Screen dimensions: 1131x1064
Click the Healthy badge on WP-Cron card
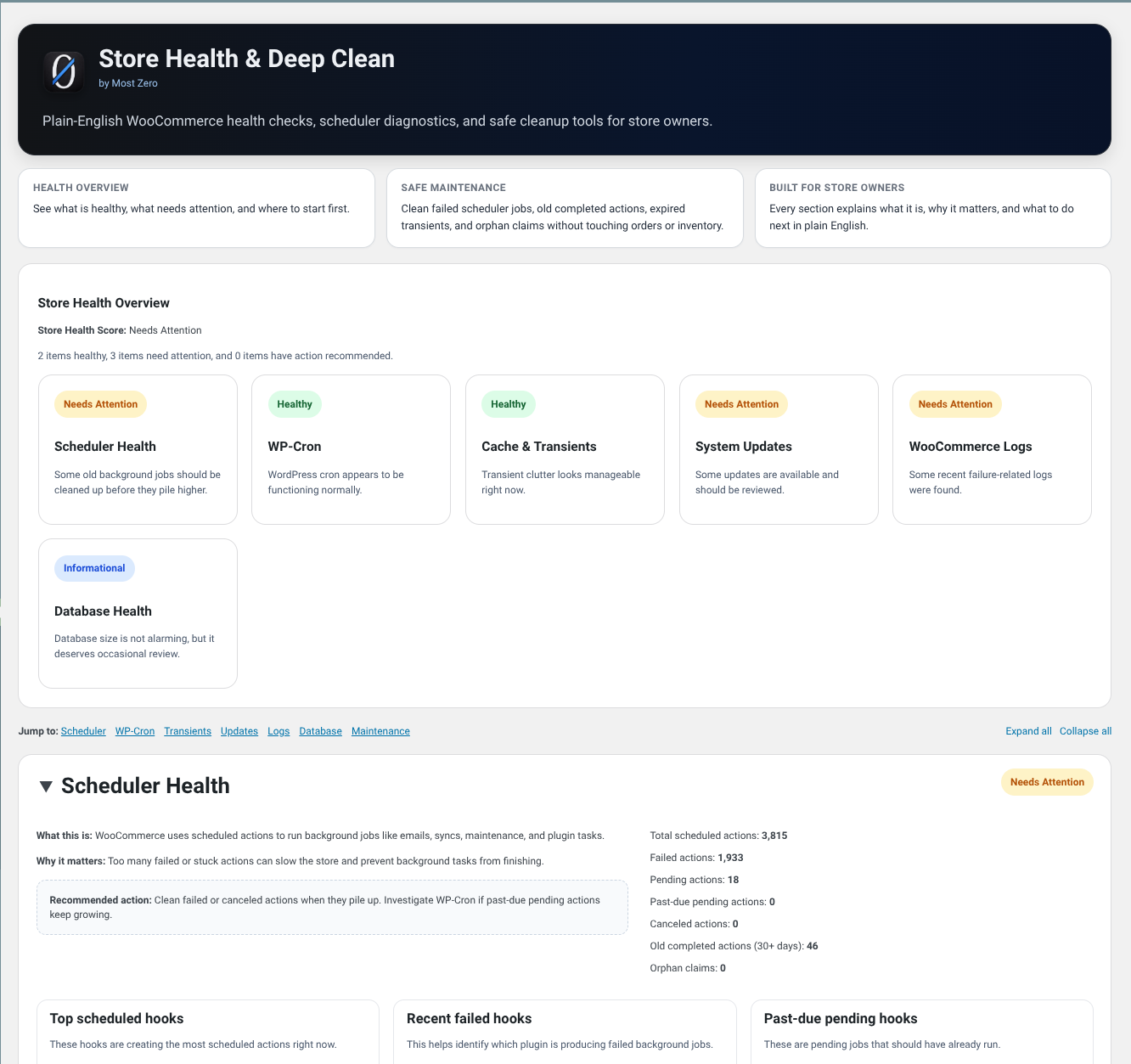[294, 404]
